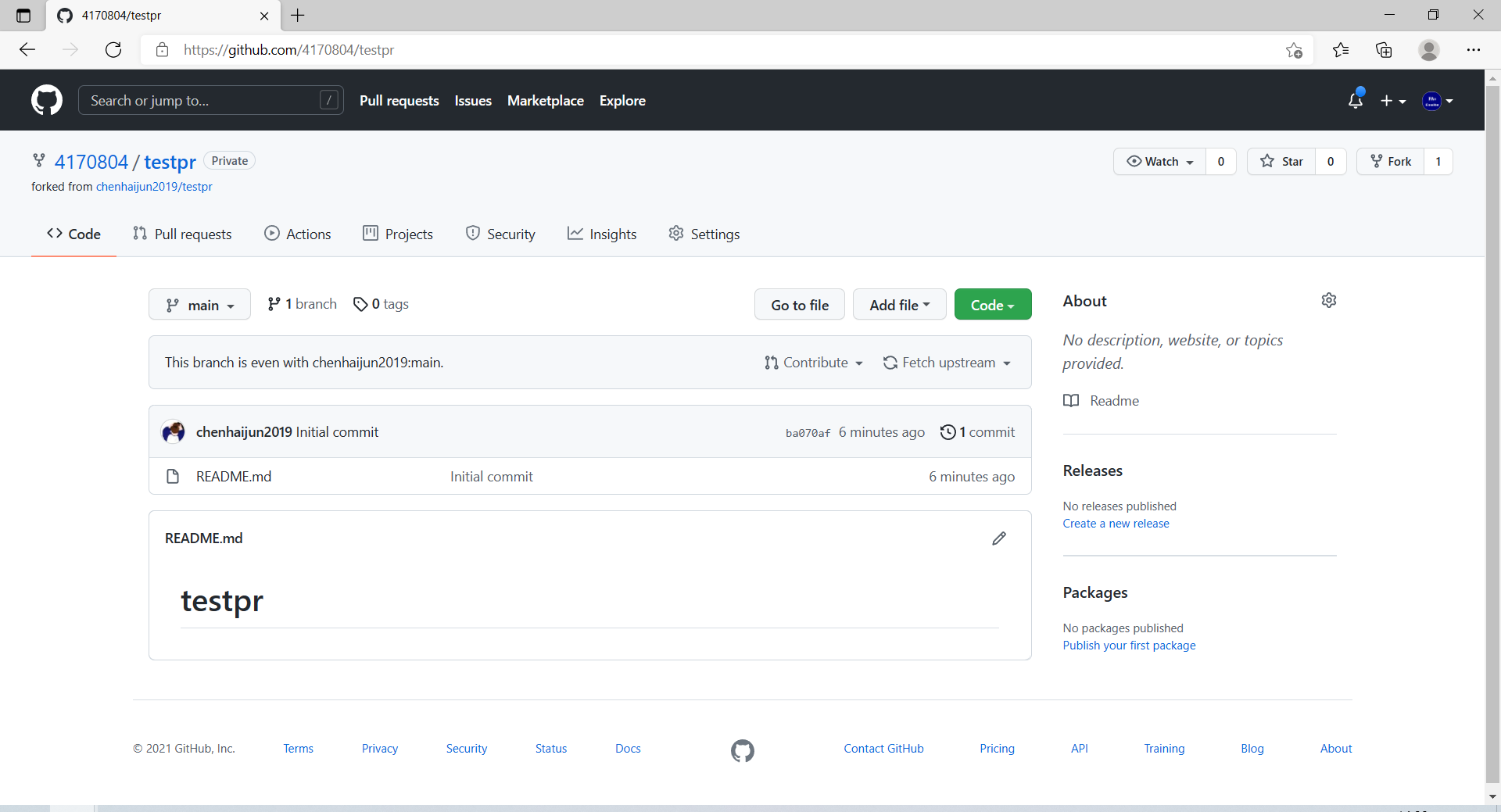Screen dimensions: 1501x812
Task: Open Contact GitHub footer link
Action: [x=883, y=749]
